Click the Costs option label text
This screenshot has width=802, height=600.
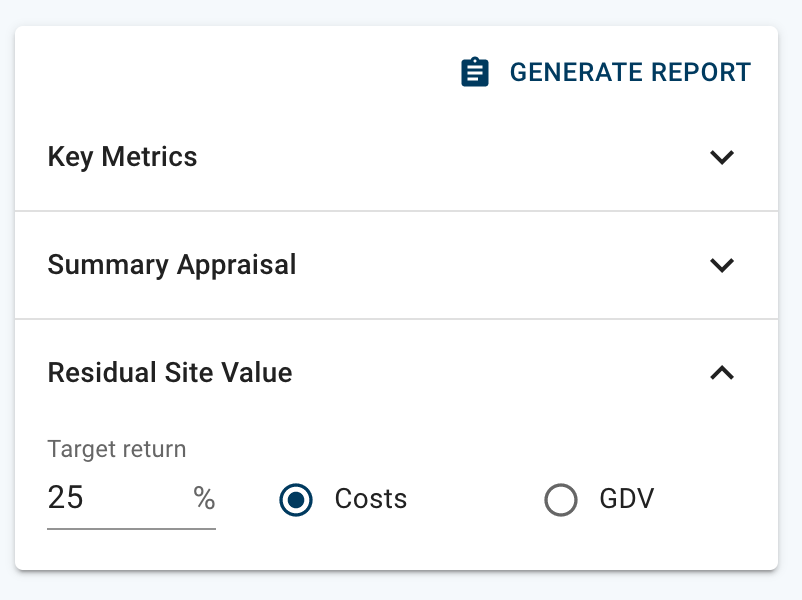pyautogui.click(x=371, y=499)
